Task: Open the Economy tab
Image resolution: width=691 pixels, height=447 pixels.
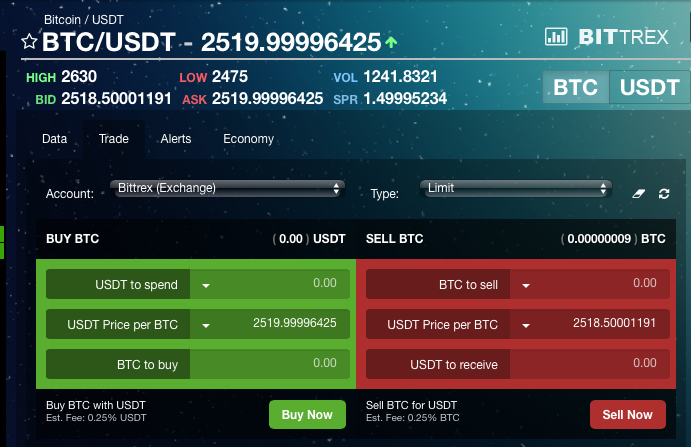Action: (x=249, y=139)
